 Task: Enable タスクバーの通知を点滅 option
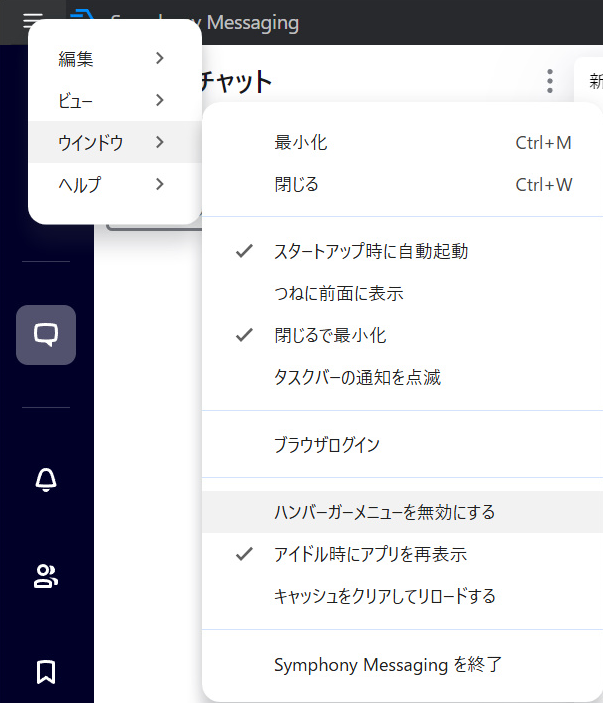(402, 378)
